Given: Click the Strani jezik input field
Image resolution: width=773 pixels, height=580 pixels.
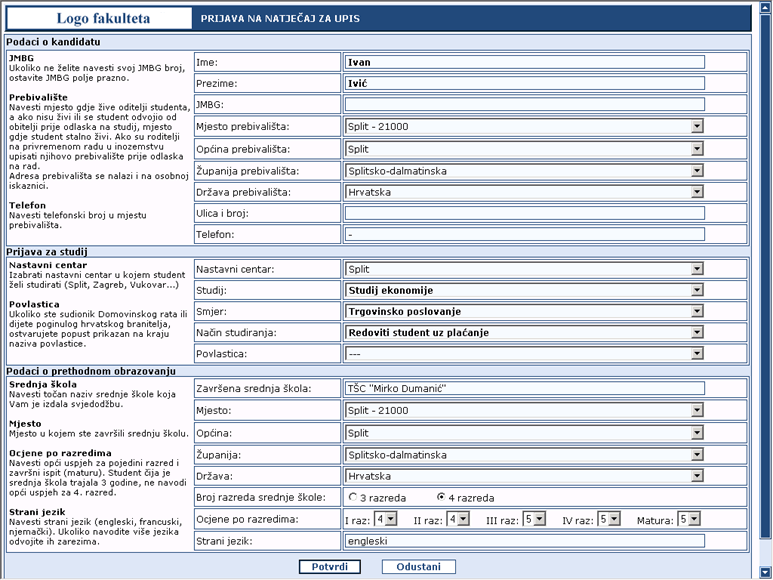Looking at the screenshot, I should click(x=523, y=541).
